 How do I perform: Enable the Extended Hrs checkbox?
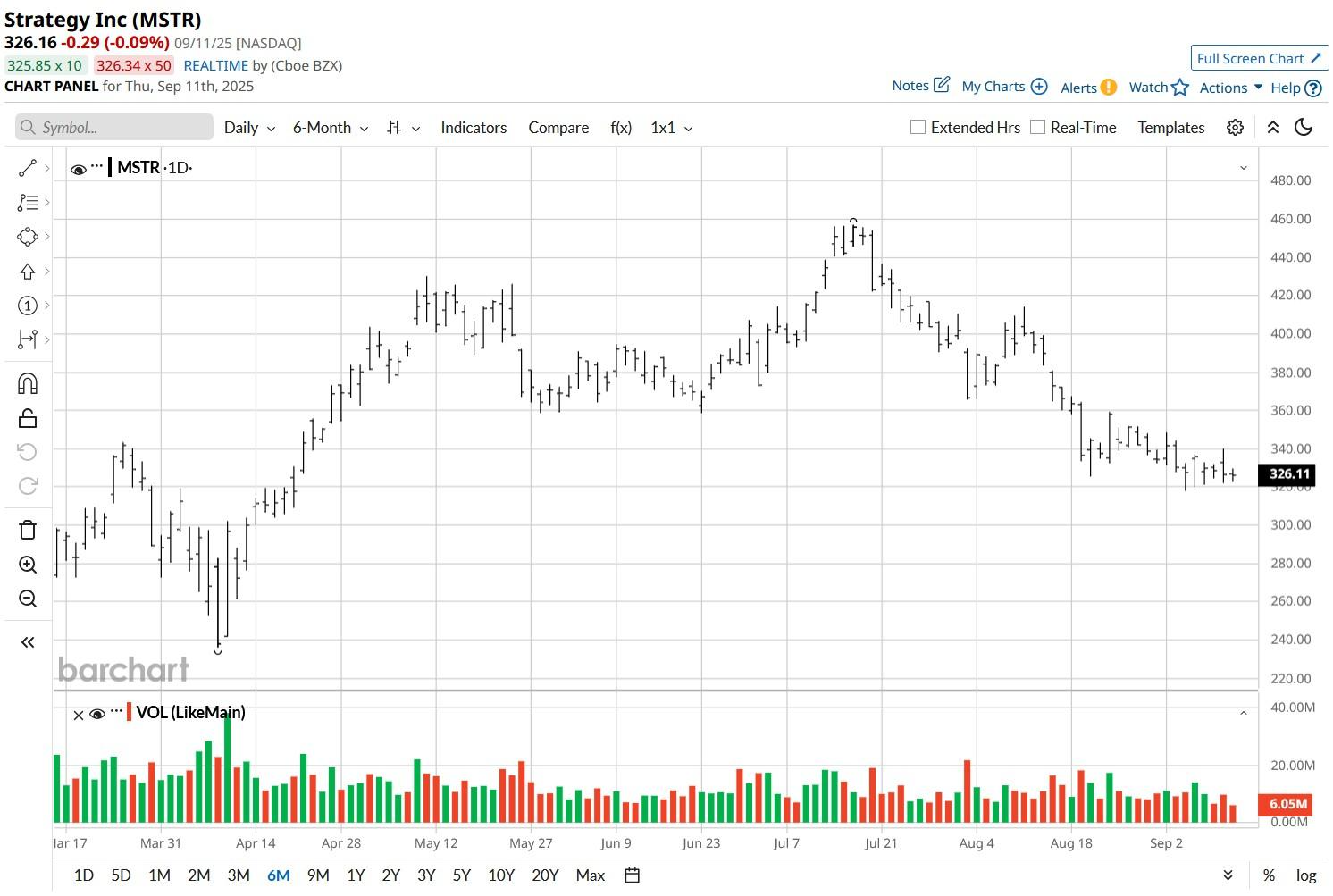tap(918, 127)
